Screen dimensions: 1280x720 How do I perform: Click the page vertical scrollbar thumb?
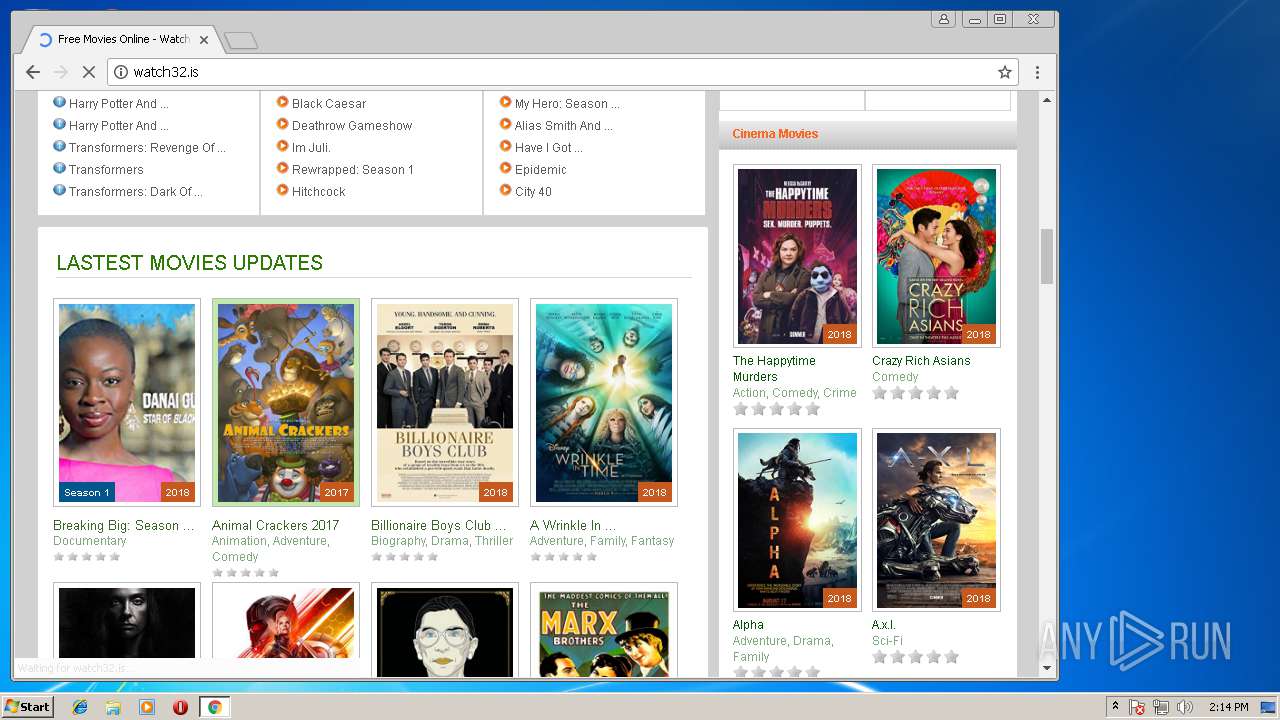1047,256
